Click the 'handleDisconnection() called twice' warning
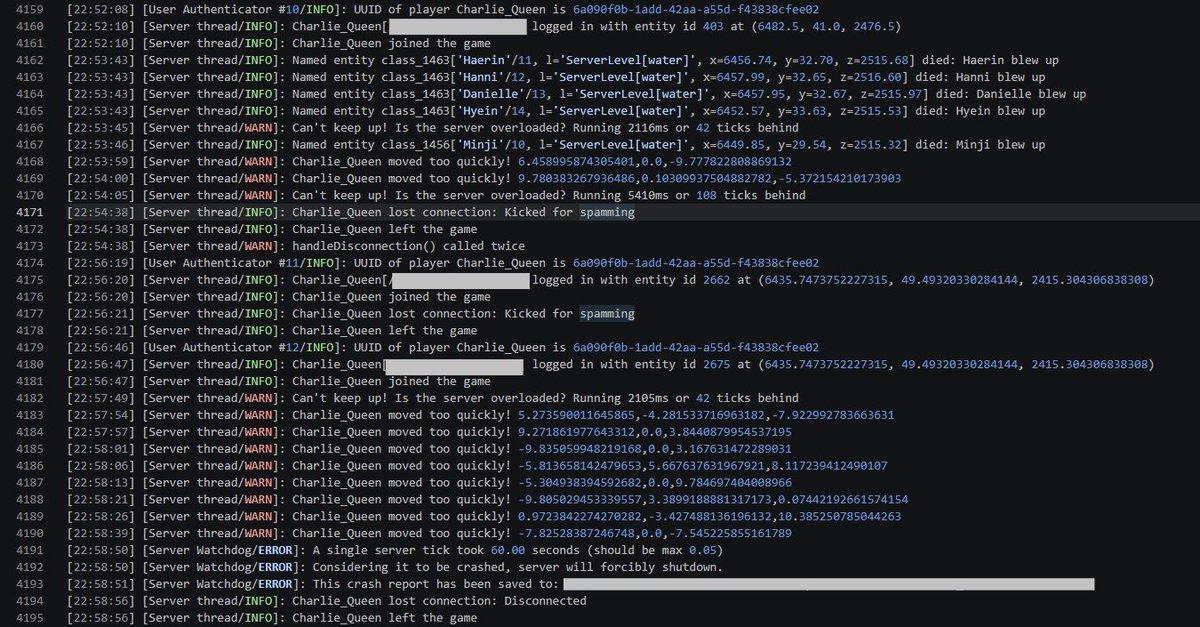 pyautogui.click(x=295, y=246)
